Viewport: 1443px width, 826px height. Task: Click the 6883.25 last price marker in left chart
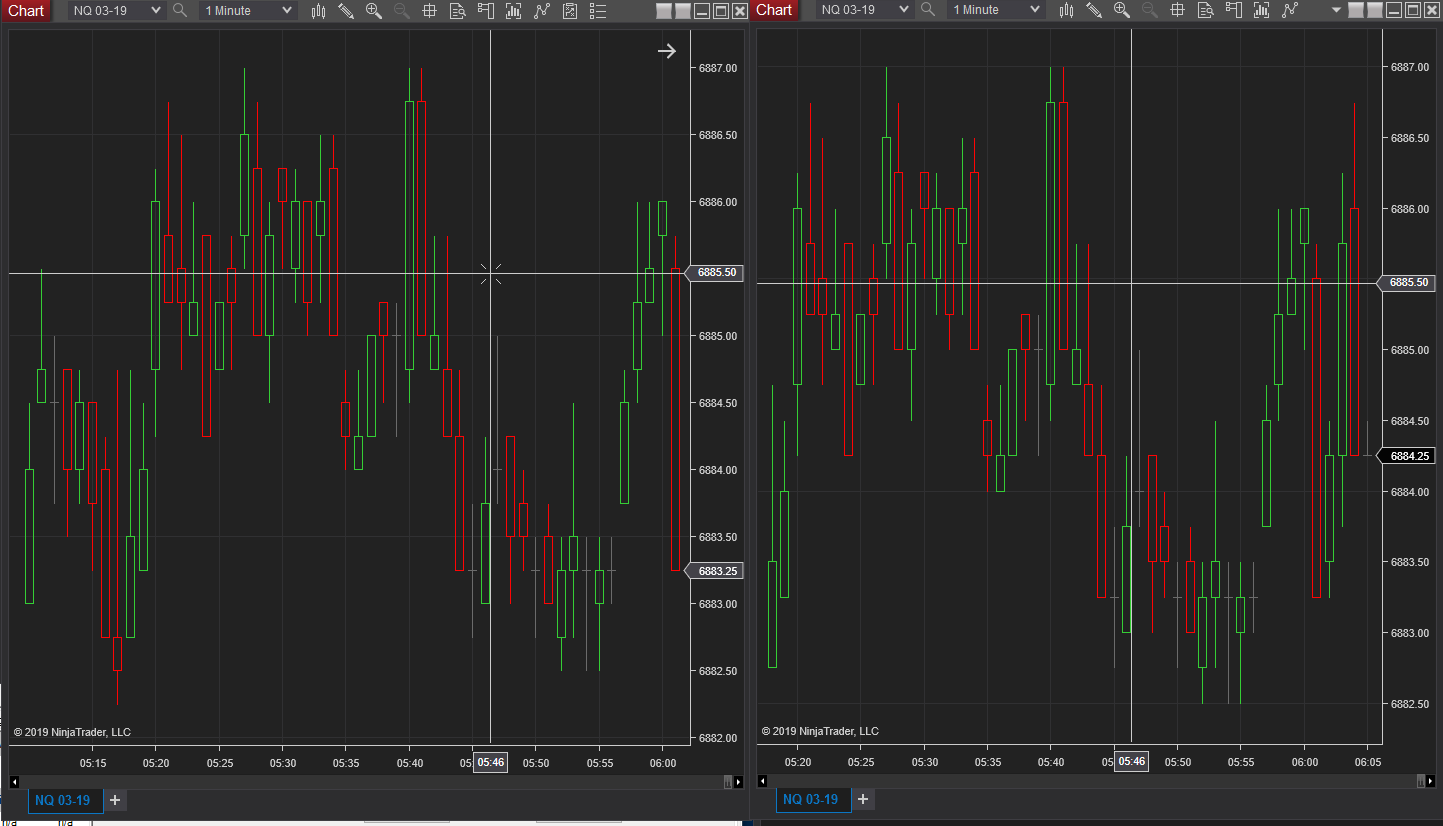pyautogui.click(x=716, y=571)
